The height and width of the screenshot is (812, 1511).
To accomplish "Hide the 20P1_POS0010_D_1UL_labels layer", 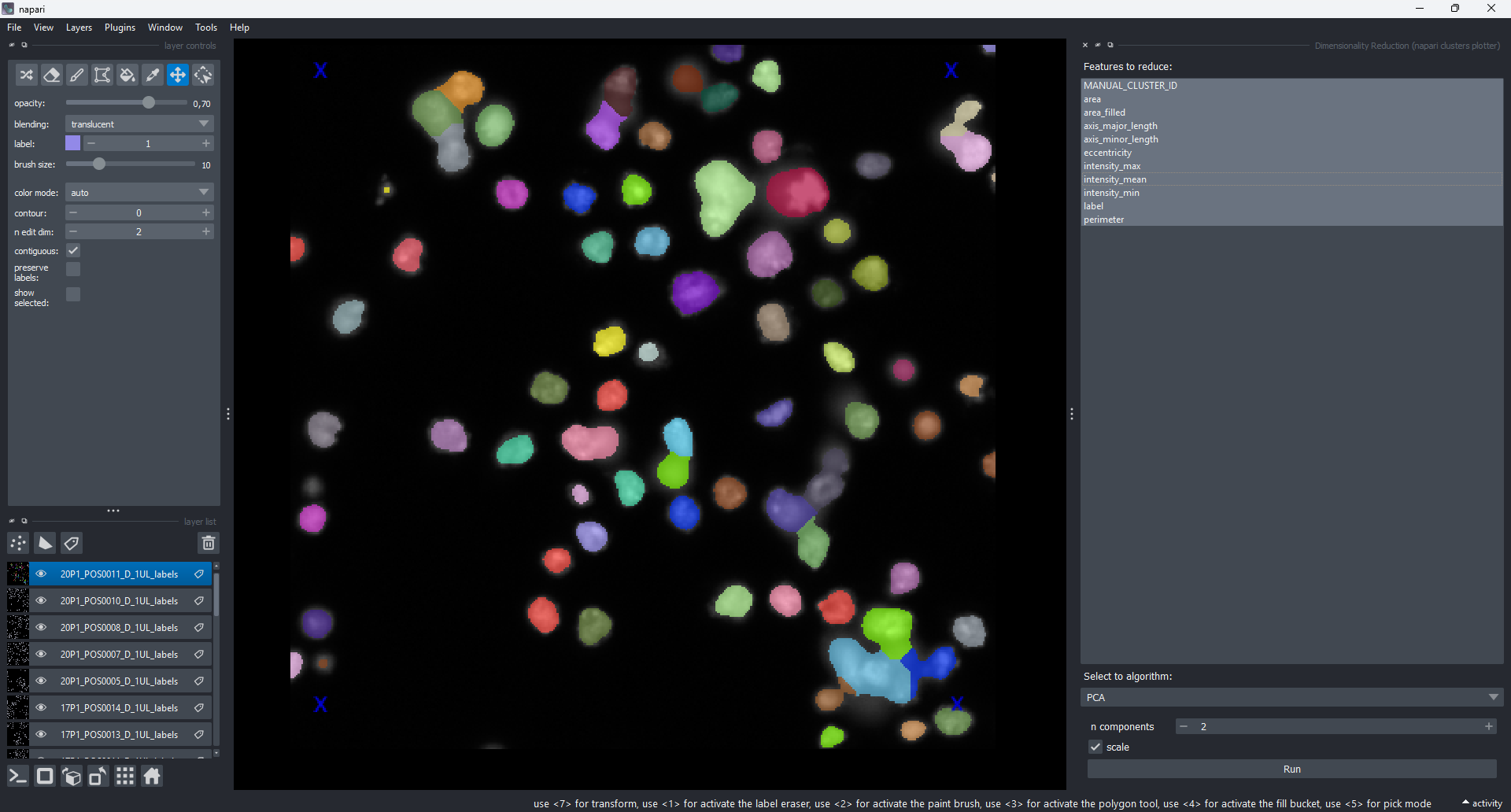I will click(41, 601).
